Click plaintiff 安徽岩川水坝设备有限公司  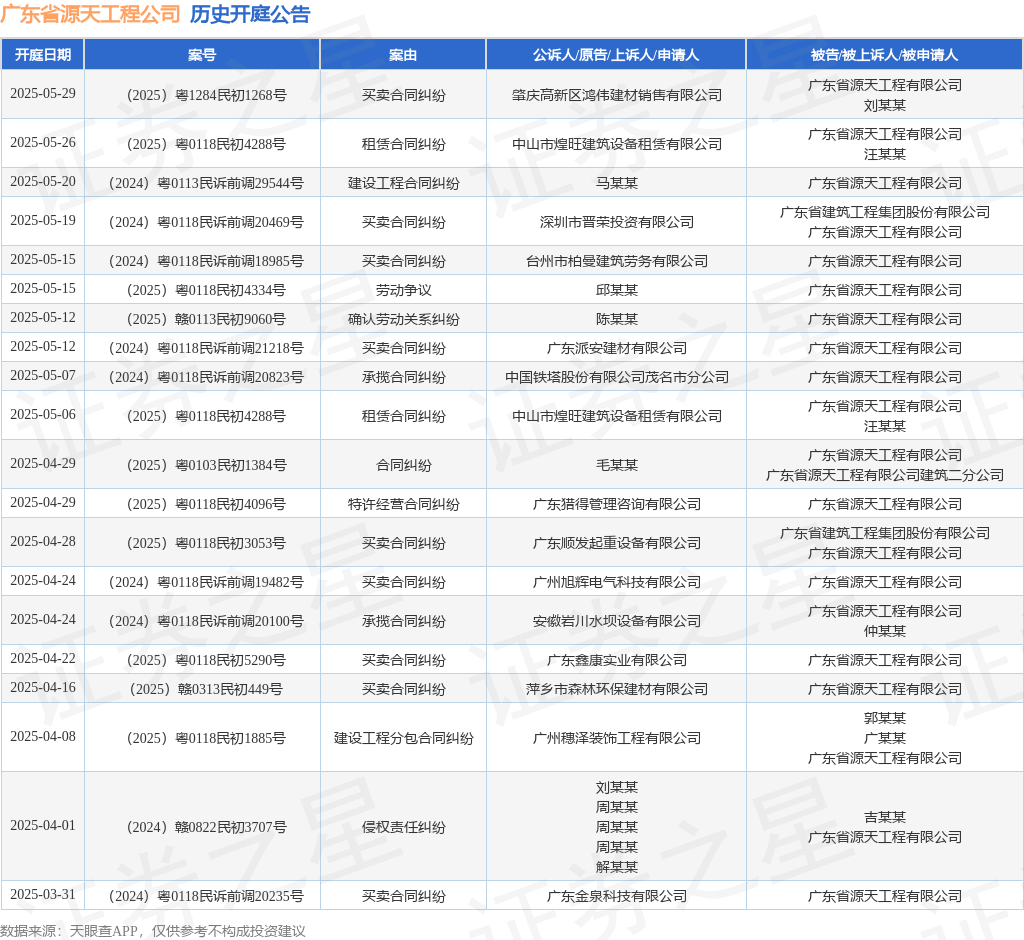[616, 621]
